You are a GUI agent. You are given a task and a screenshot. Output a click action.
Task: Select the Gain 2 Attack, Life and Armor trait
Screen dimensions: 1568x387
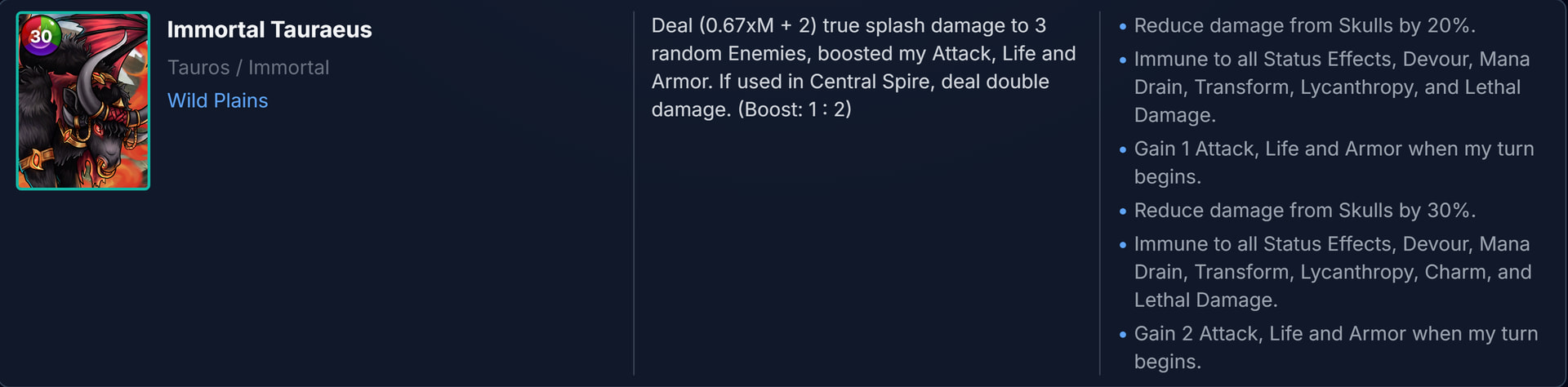(1336, 347)
